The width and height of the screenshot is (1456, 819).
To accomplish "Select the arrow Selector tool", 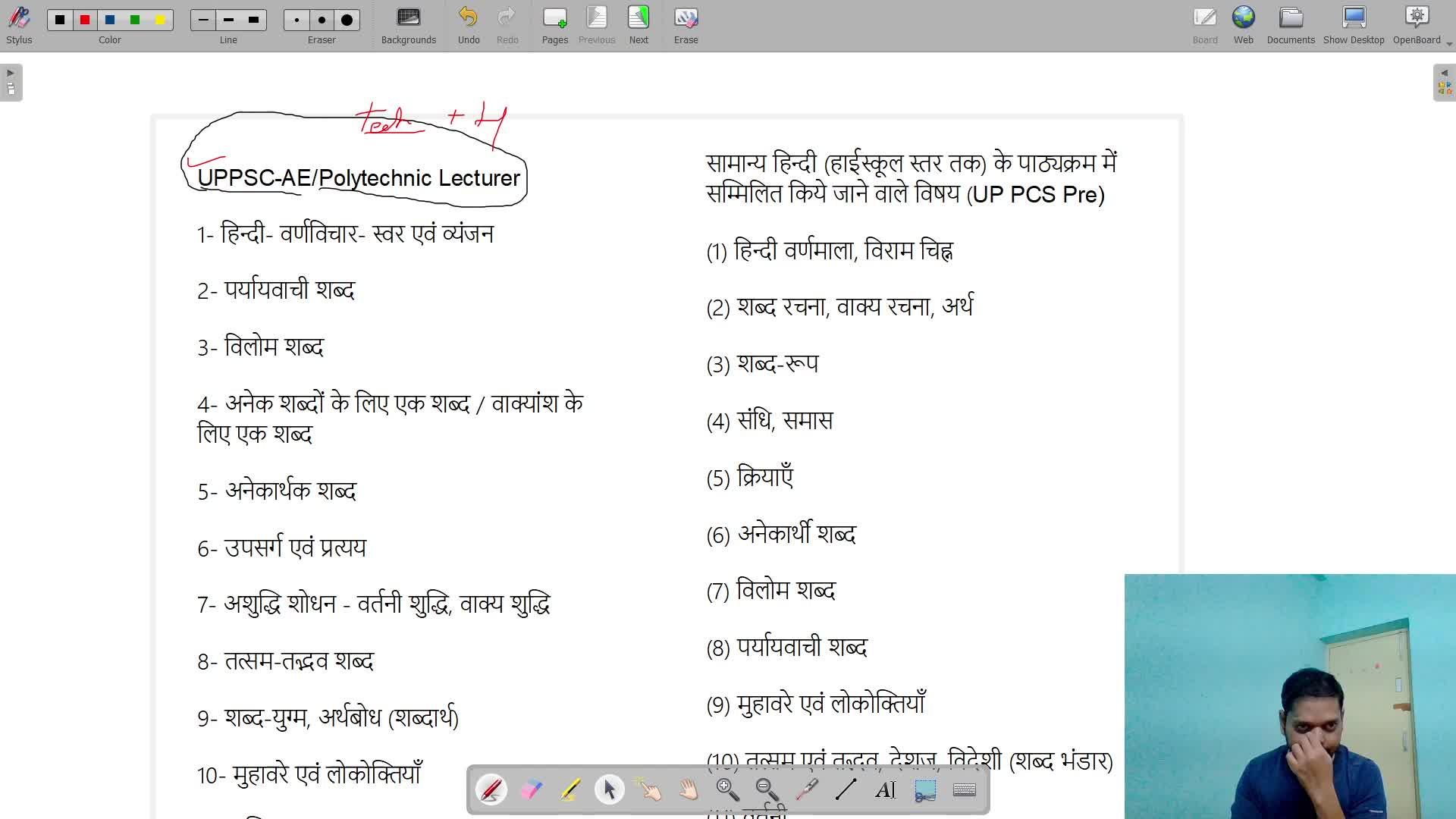I will 610,790.
